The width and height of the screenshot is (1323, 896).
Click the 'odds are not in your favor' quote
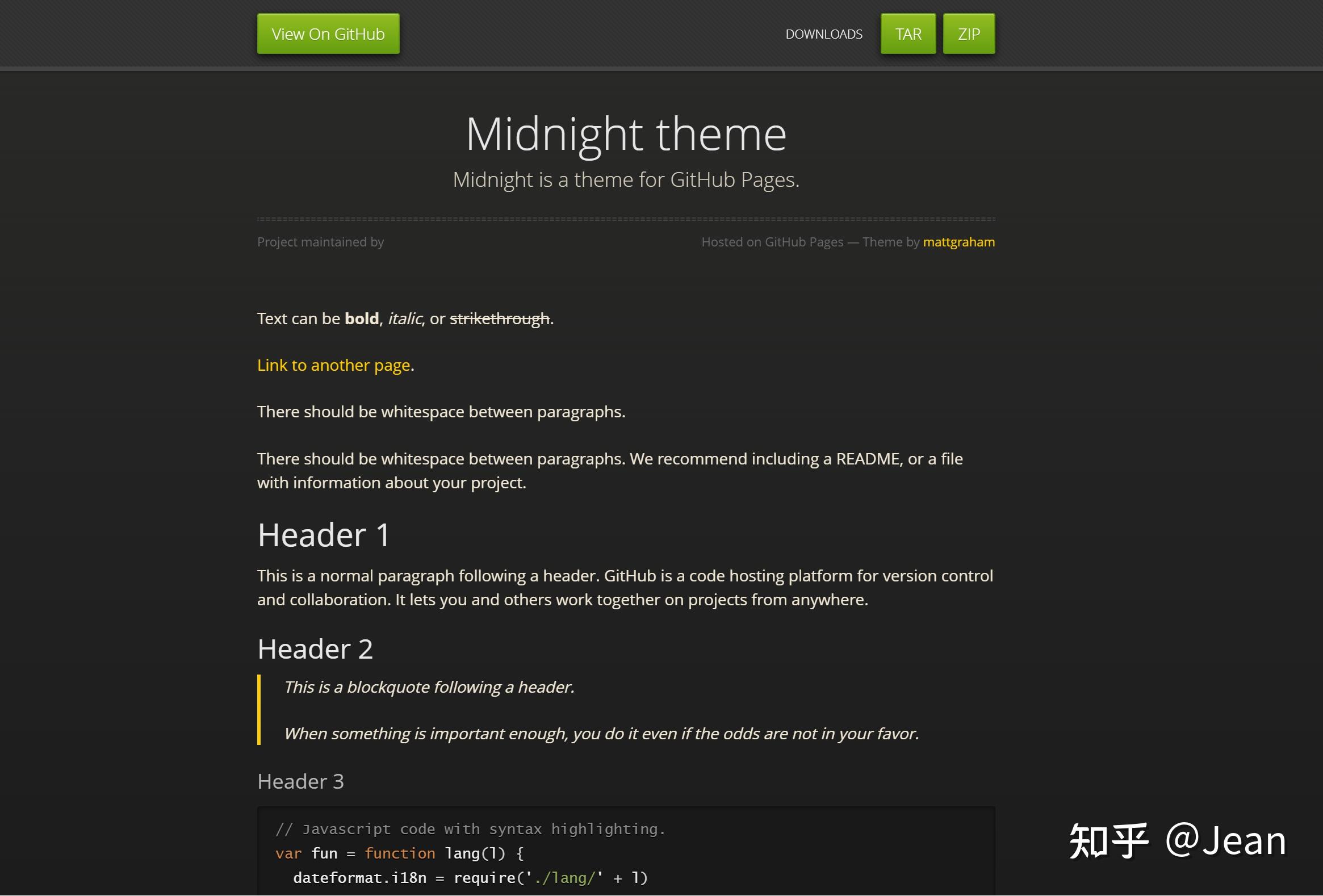(601, 734)
